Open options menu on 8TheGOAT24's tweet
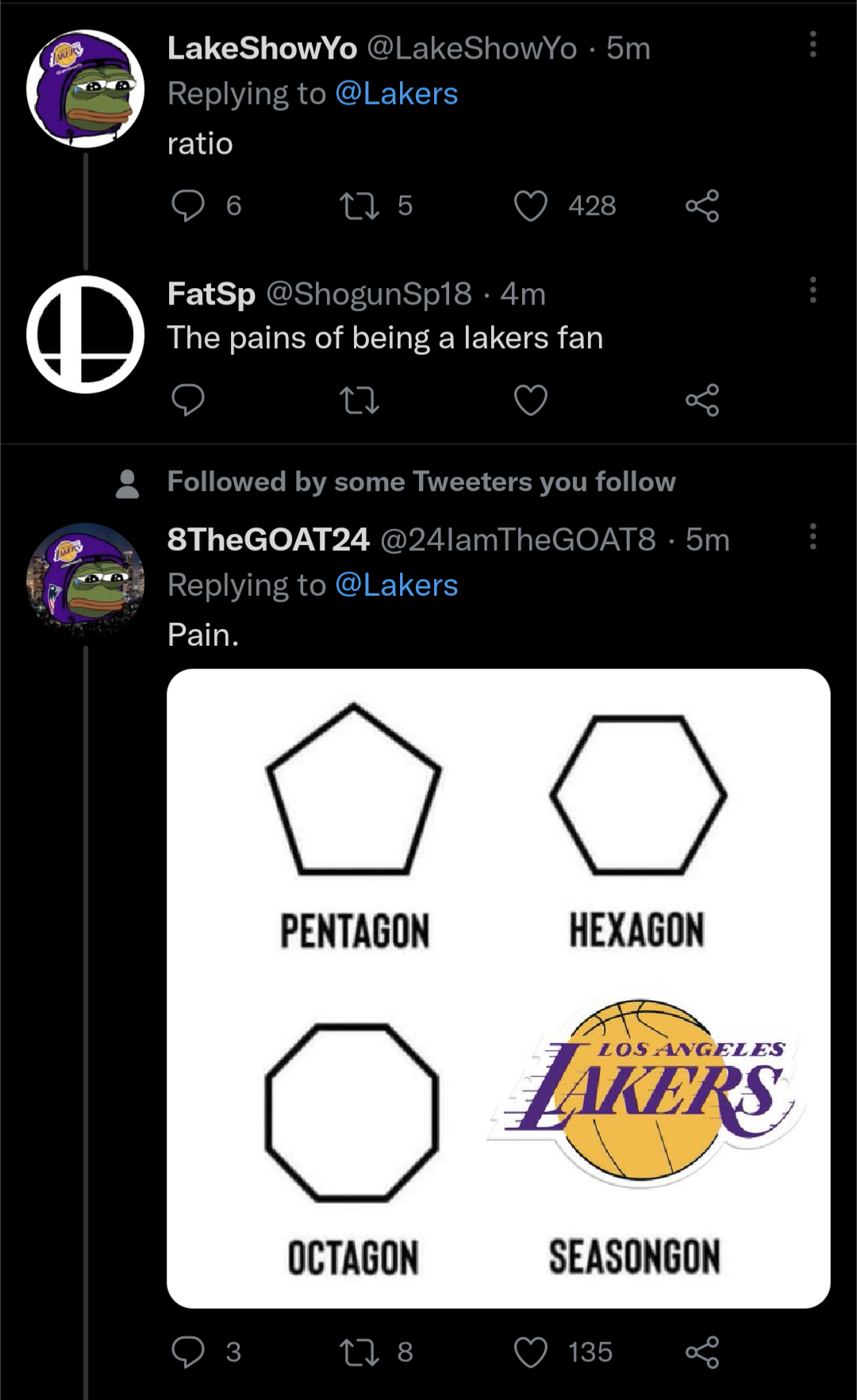The height and width of the screenshot is (1400, 857). [x=813, y=538]
